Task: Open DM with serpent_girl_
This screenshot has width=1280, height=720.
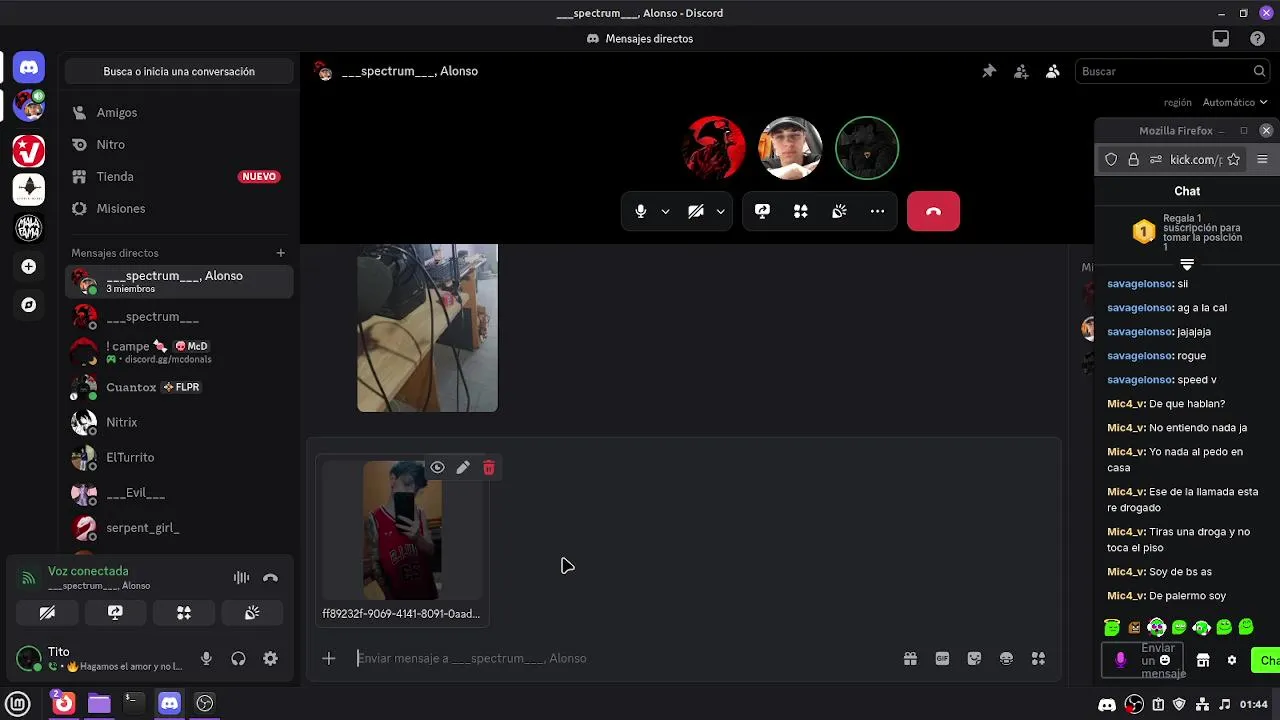Action: click(x=179, y=528)
